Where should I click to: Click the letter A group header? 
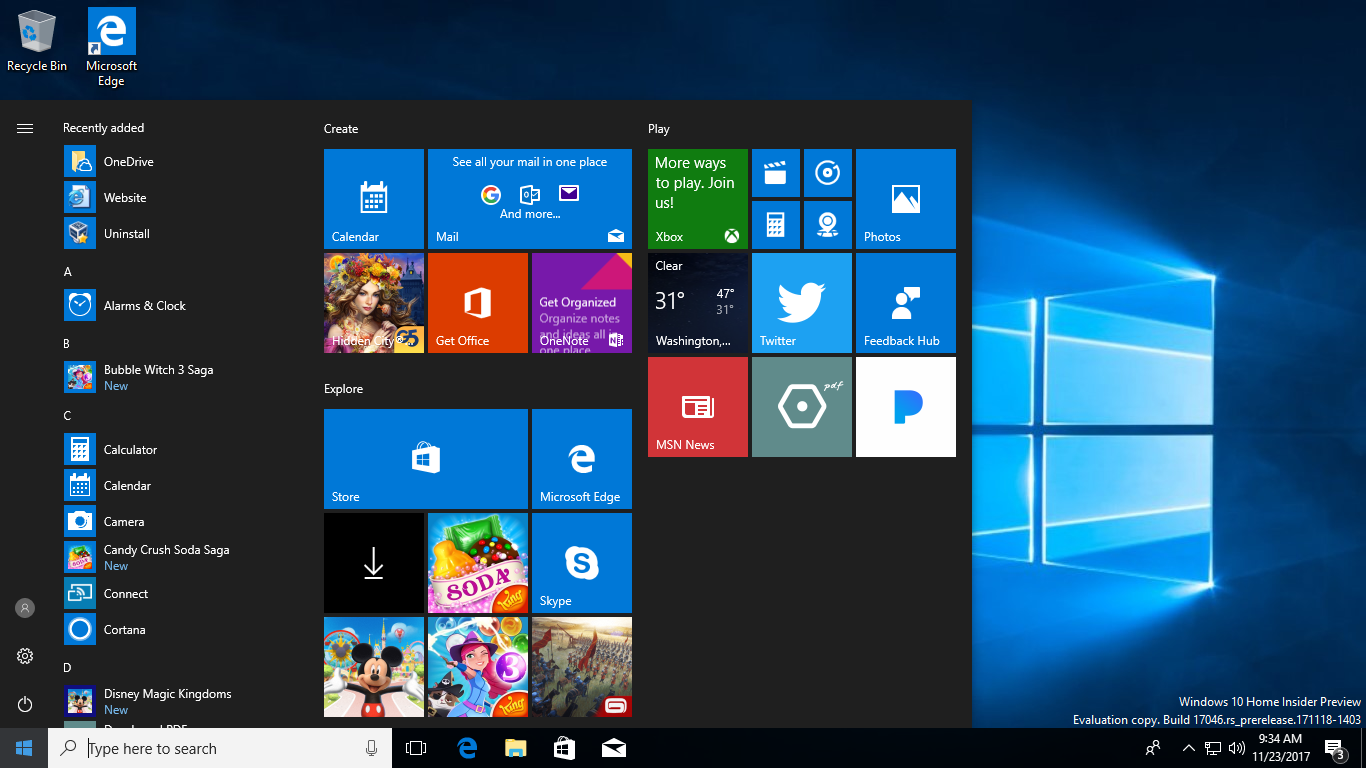tap(67, 272)
